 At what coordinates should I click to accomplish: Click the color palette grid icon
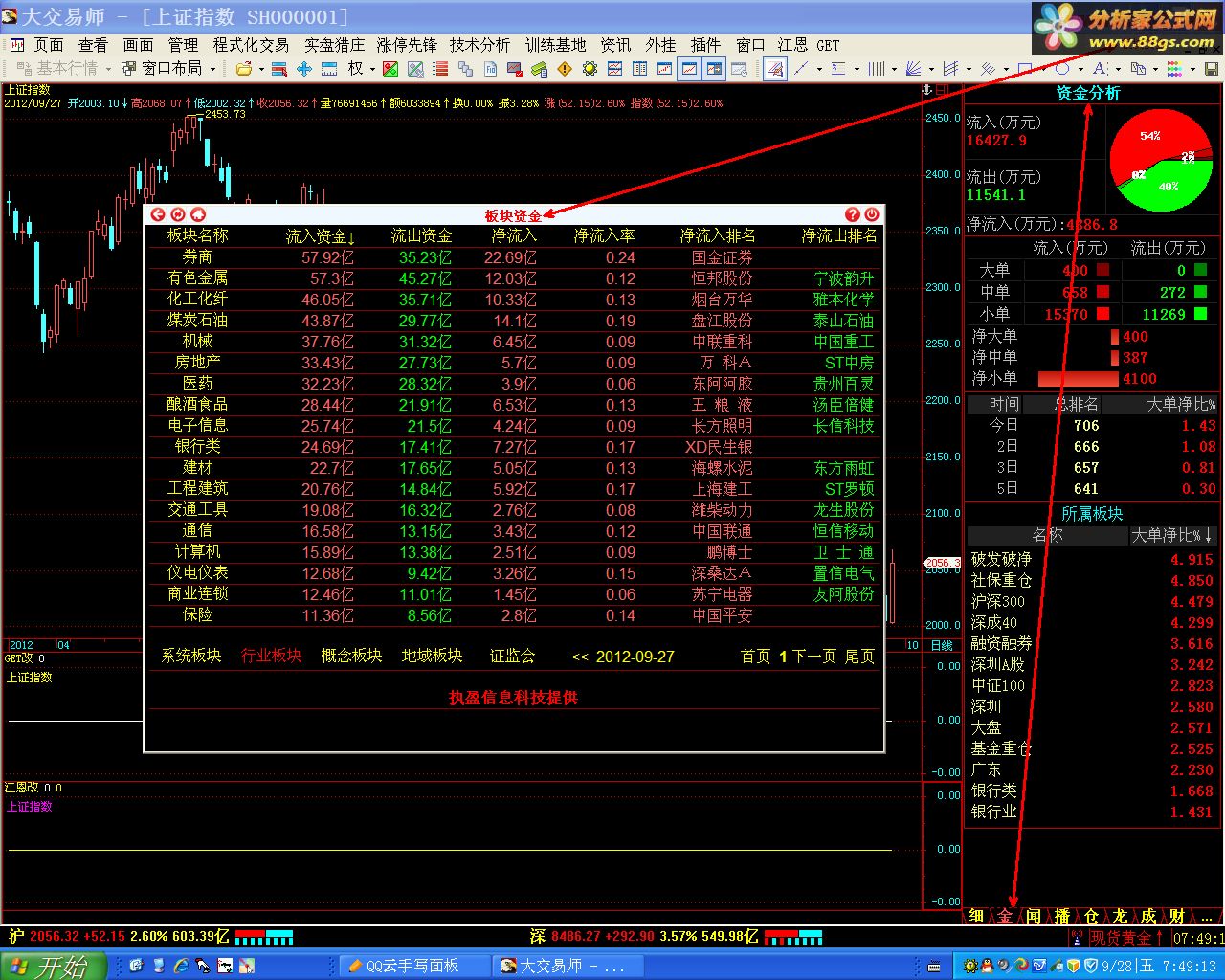click(x=1174, y=69)
